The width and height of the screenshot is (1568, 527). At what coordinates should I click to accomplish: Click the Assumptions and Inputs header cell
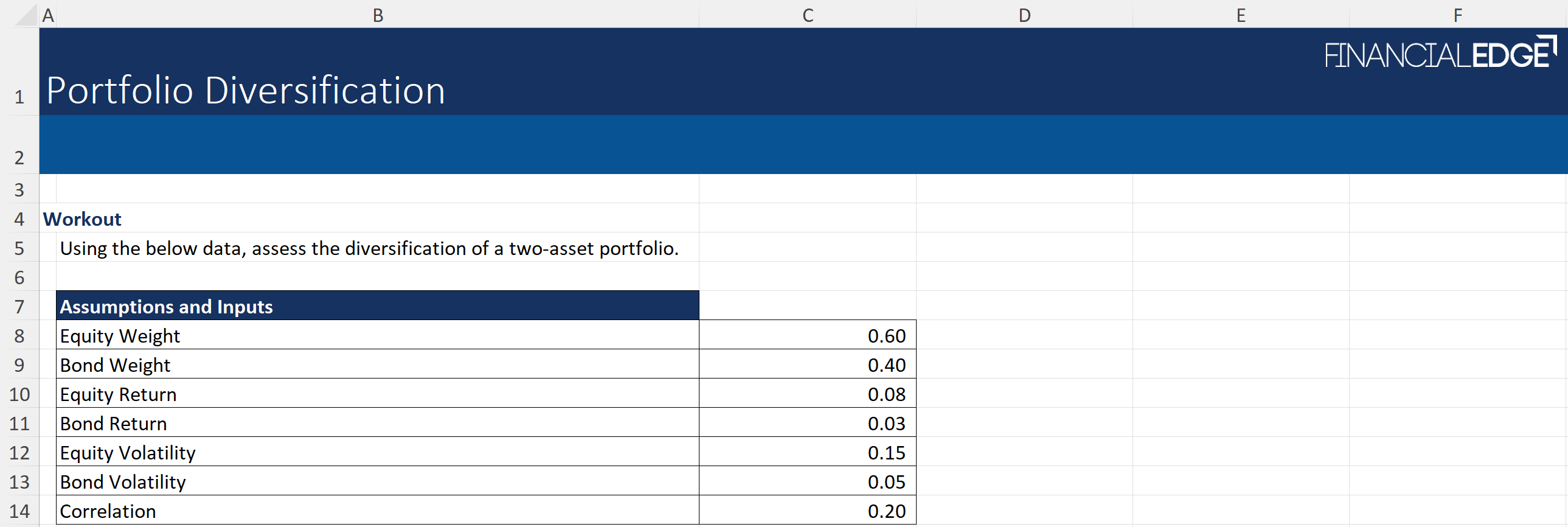[377, 307]
